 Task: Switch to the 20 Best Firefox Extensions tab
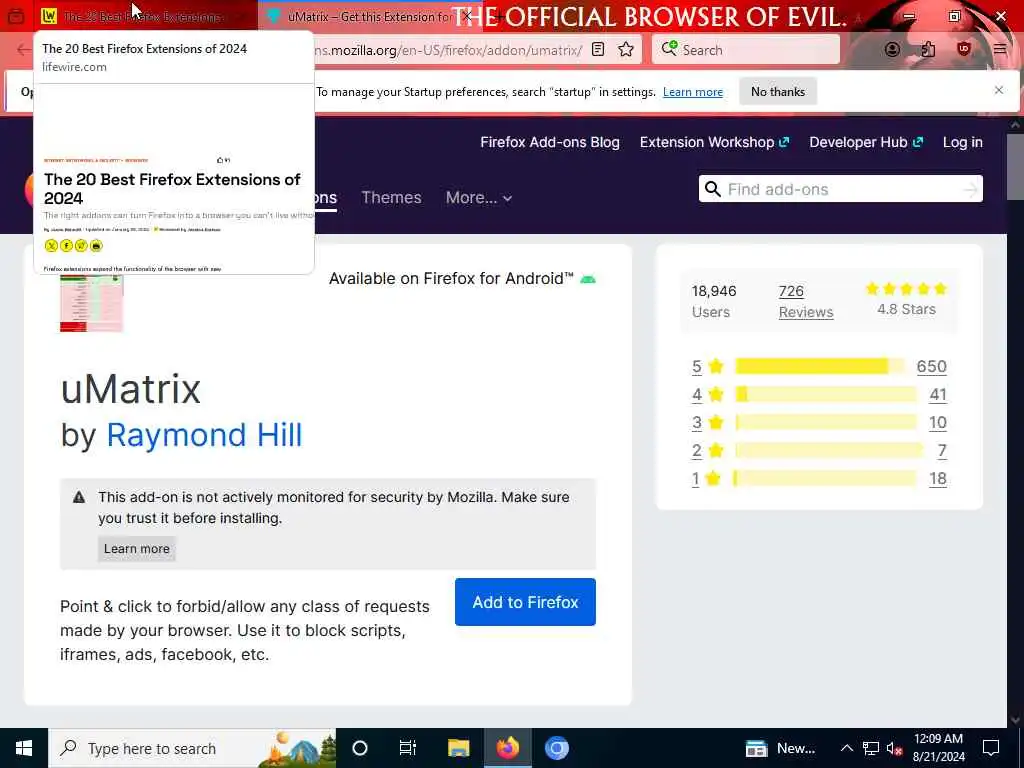coord(145,16)
